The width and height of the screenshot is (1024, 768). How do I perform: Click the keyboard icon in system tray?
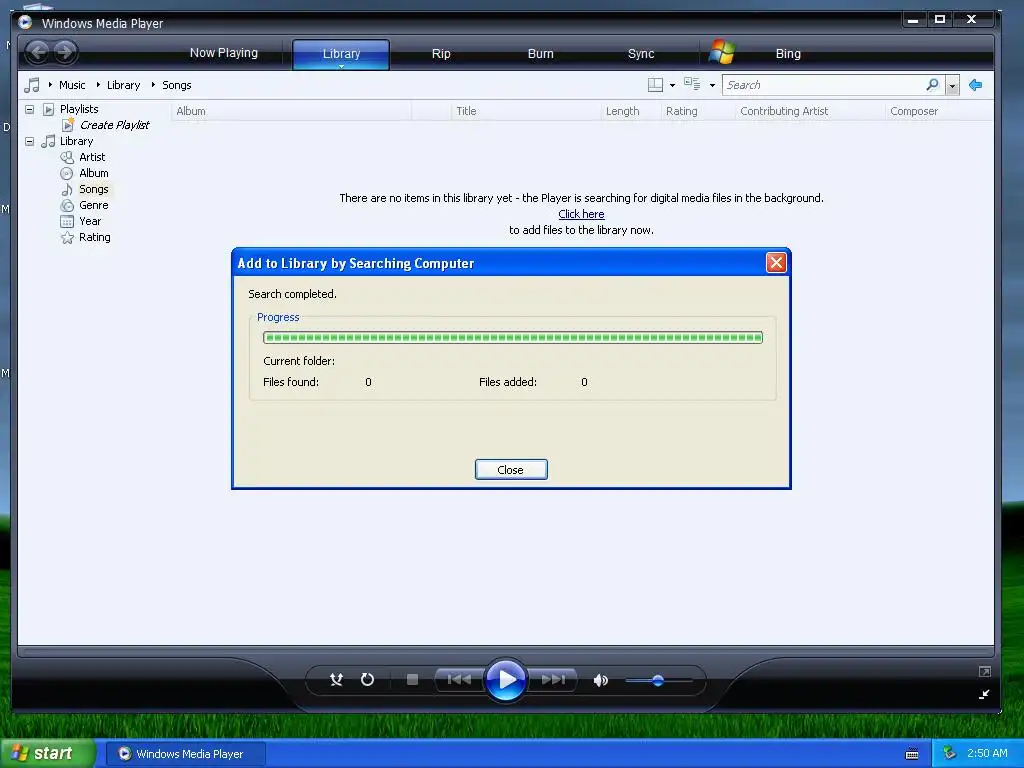912,754
